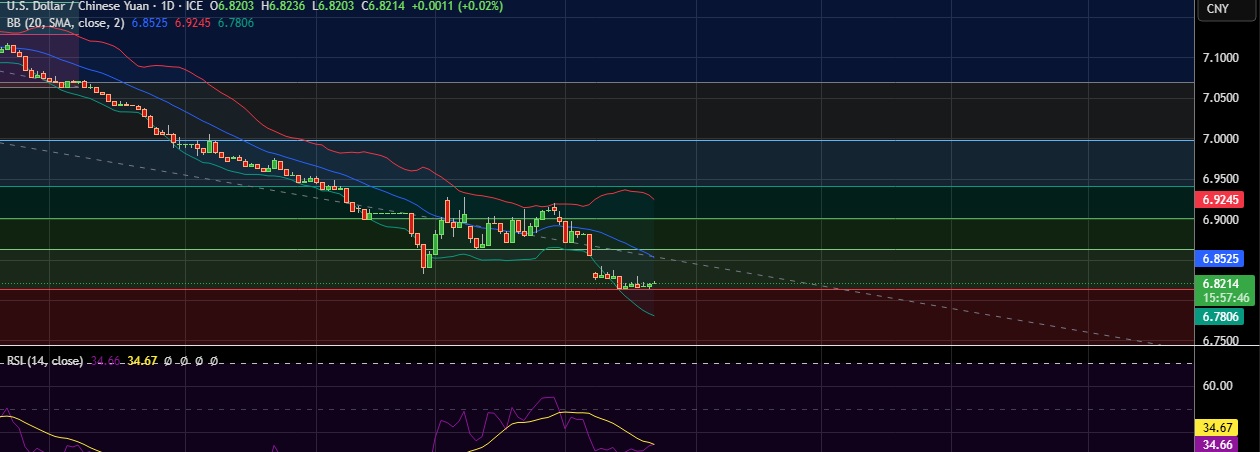Image resolution: width=1260 pixels, height=452 pixels.
Task: Select the RSI (14, close) indicator legend
Action: click(x=45, y=361)
